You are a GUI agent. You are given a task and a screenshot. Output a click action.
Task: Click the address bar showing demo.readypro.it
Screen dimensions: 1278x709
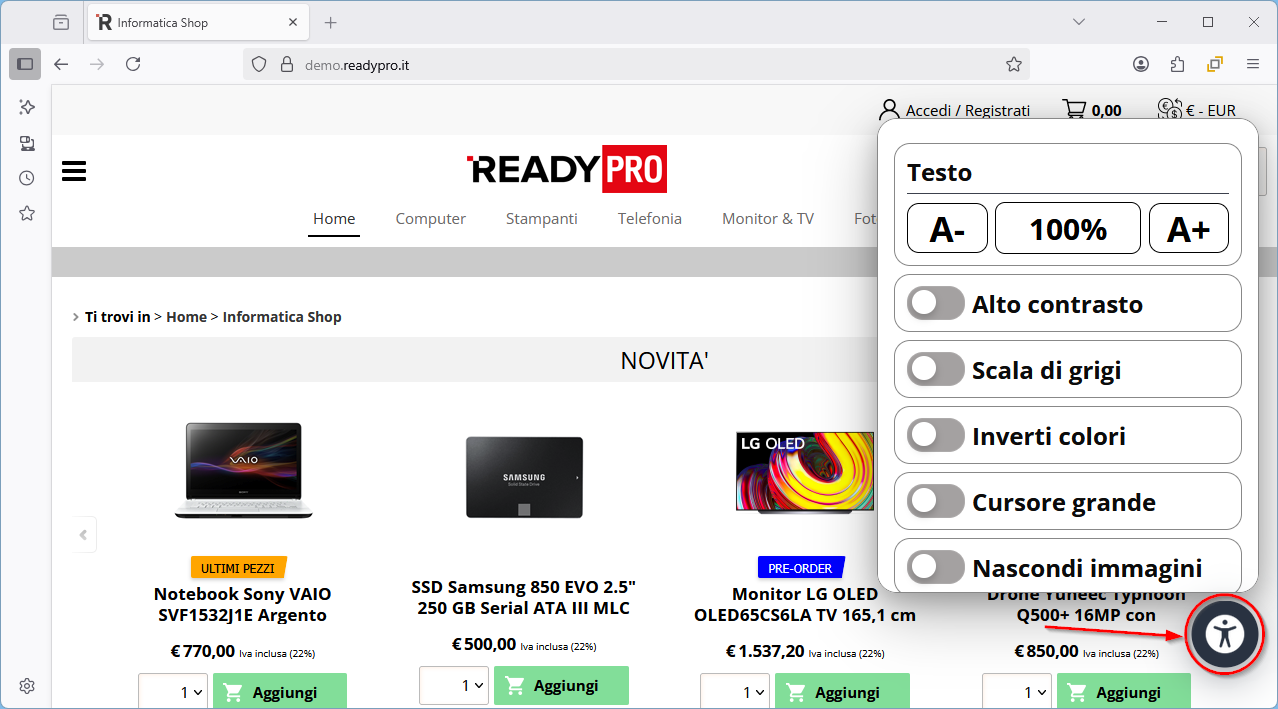tap(636, 64)
